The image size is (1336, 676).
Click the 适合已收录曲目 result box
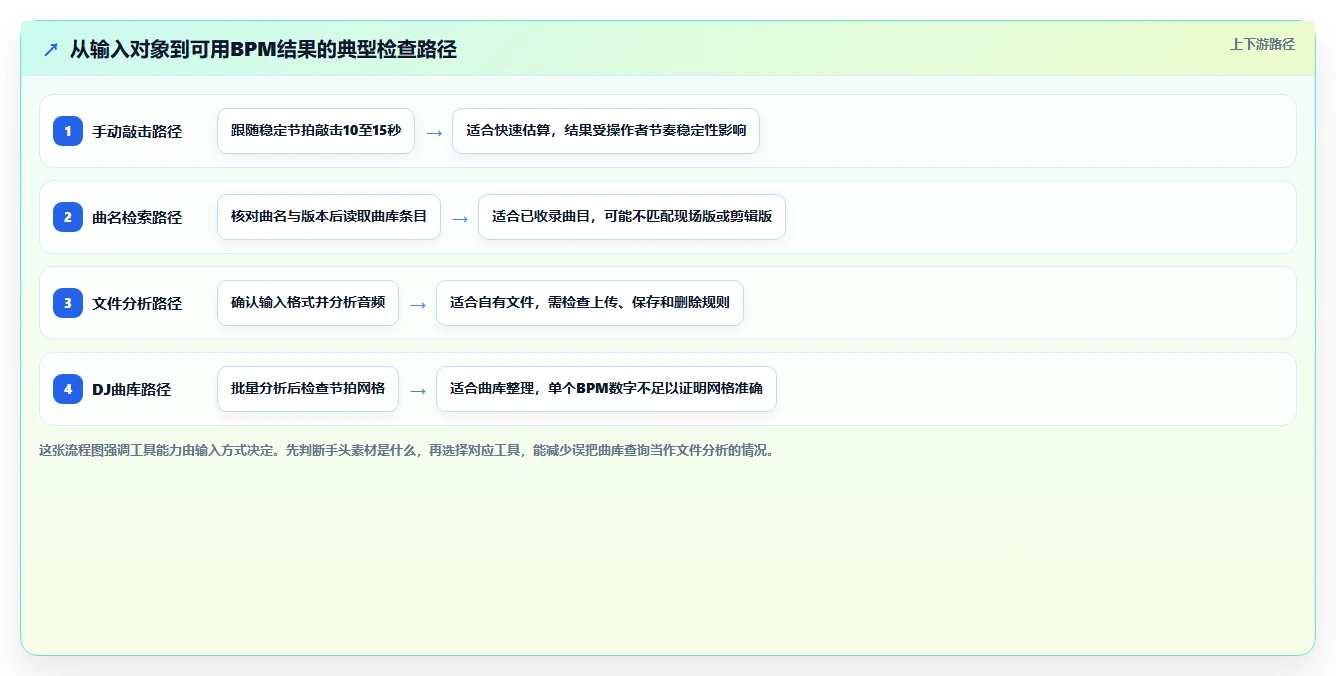(x=632, y=217)
